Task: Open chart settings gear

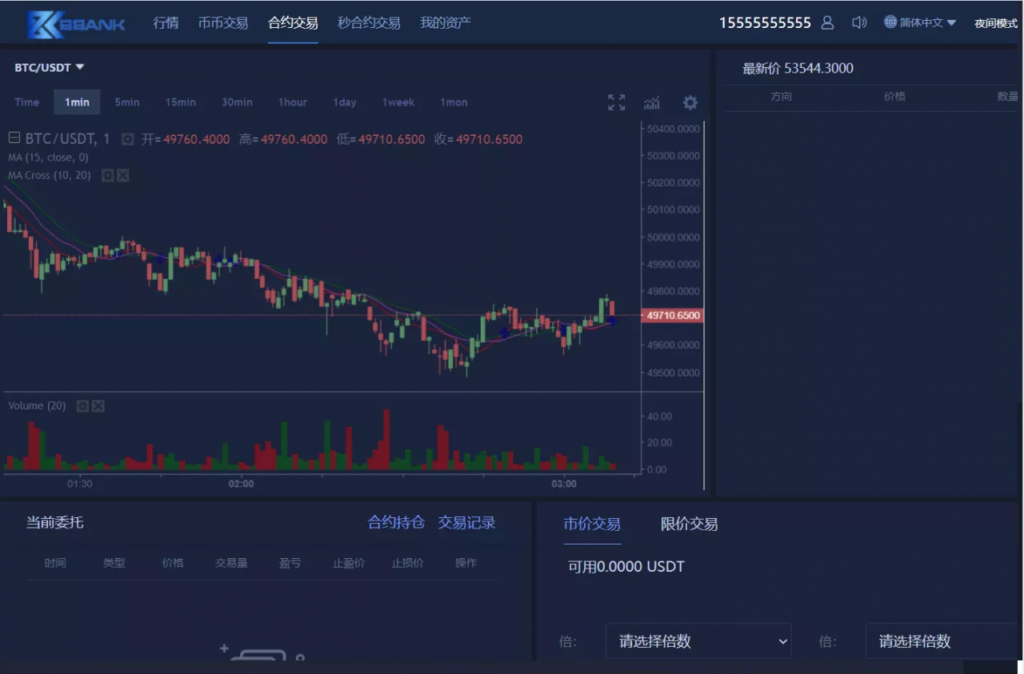Action: pos(690,102)
